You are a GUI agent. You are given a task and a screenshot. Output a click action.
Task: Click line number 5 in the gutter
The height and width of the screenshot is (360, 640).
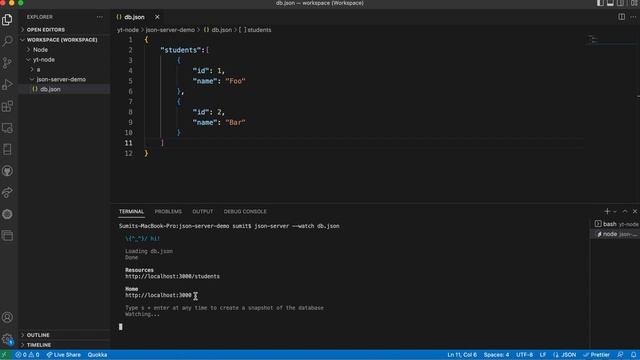pyautogui.click(x=130, y=81)
